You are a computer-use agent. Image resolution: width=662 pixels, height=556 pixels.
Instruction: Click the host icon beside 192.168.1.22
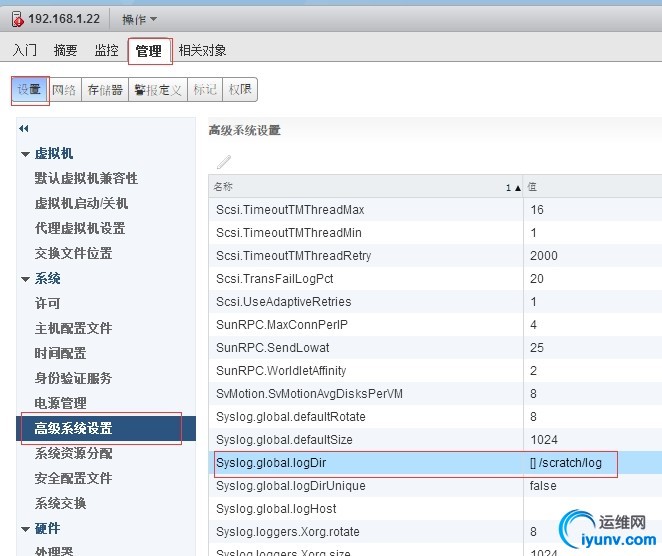coord(17,19)
